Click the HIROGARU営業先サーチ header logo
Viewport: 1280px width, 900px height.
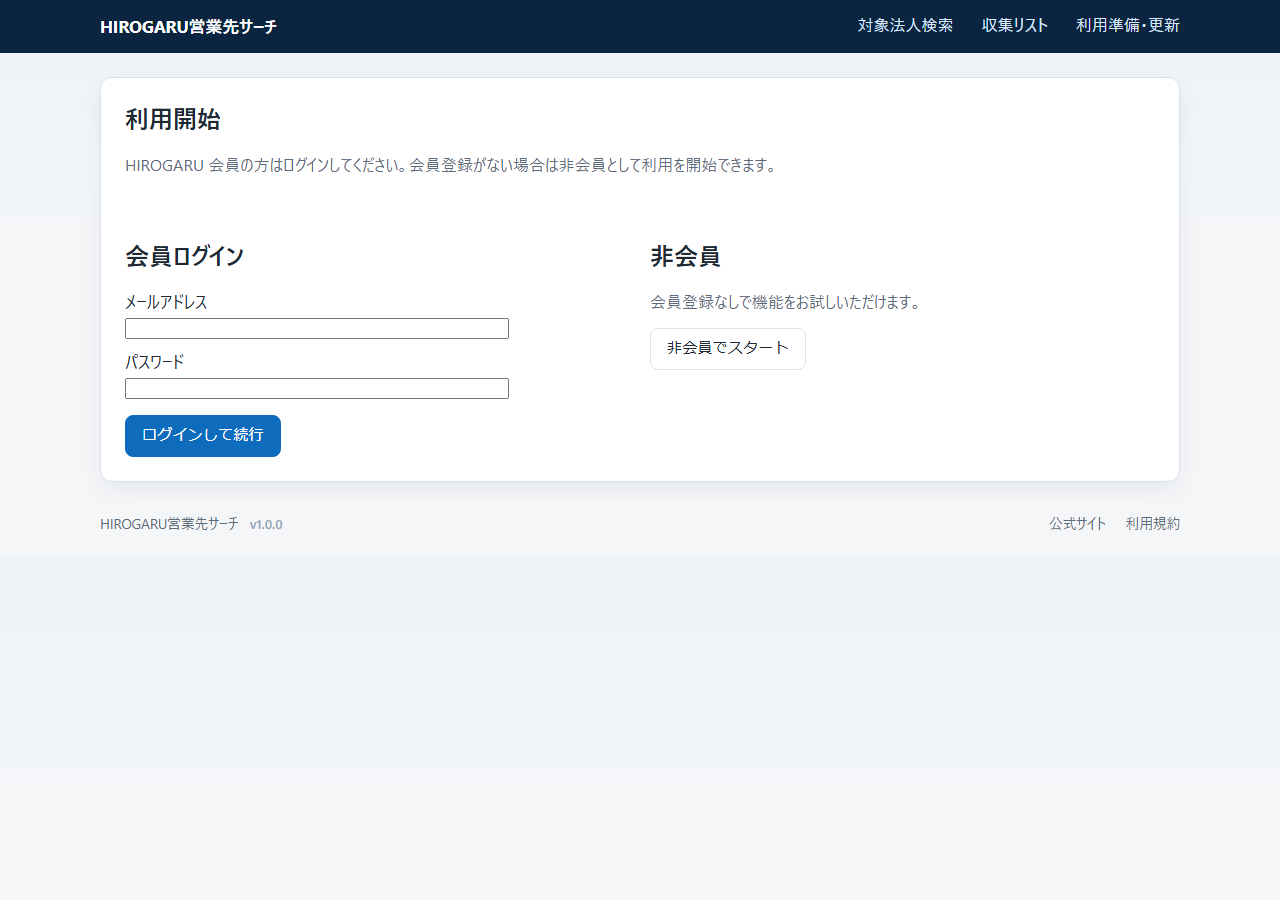[189, 27]
